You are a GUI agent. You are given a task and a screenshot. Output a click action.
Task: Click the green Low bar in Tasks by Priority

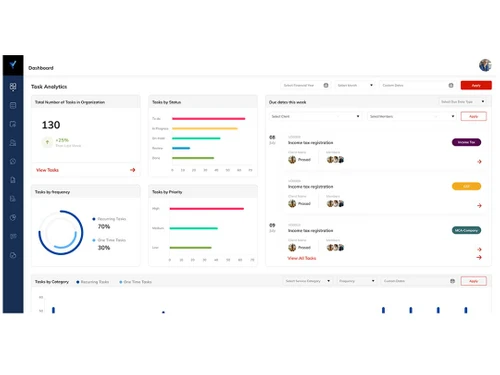[190, 248]
